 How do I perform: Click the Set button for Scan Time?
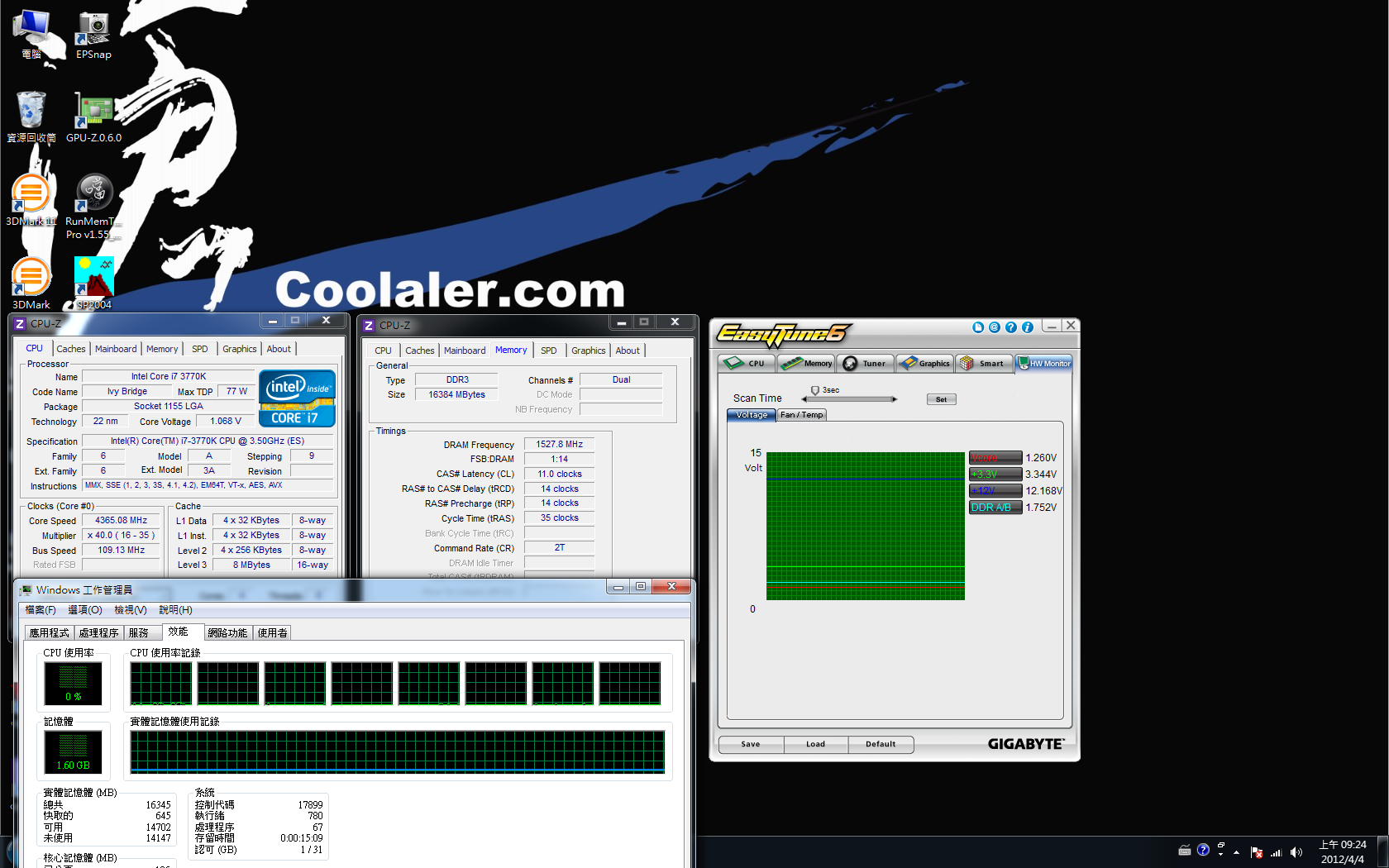point(941,399)
